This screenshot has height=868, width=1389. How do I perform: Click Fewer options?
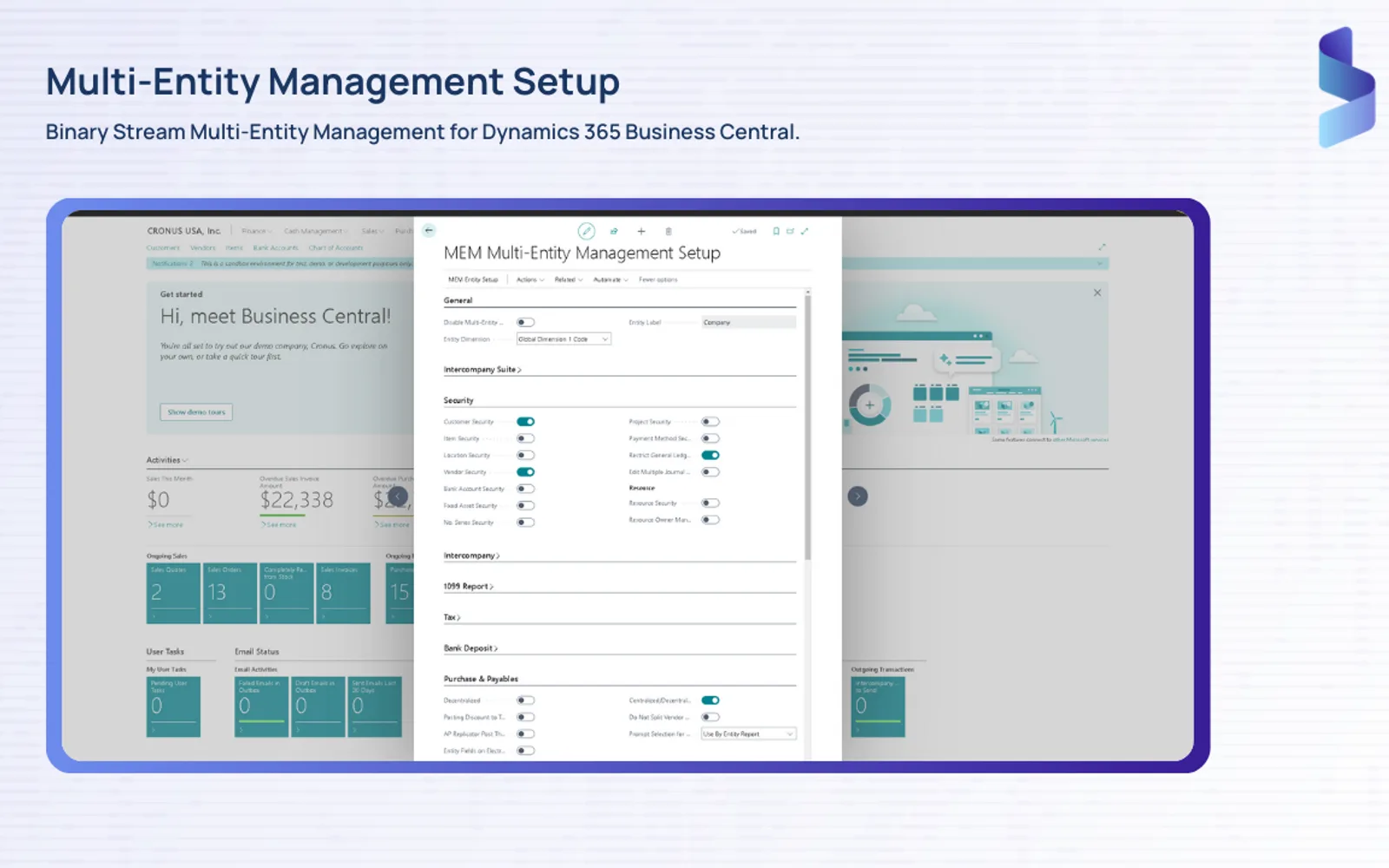click(658, 279)
